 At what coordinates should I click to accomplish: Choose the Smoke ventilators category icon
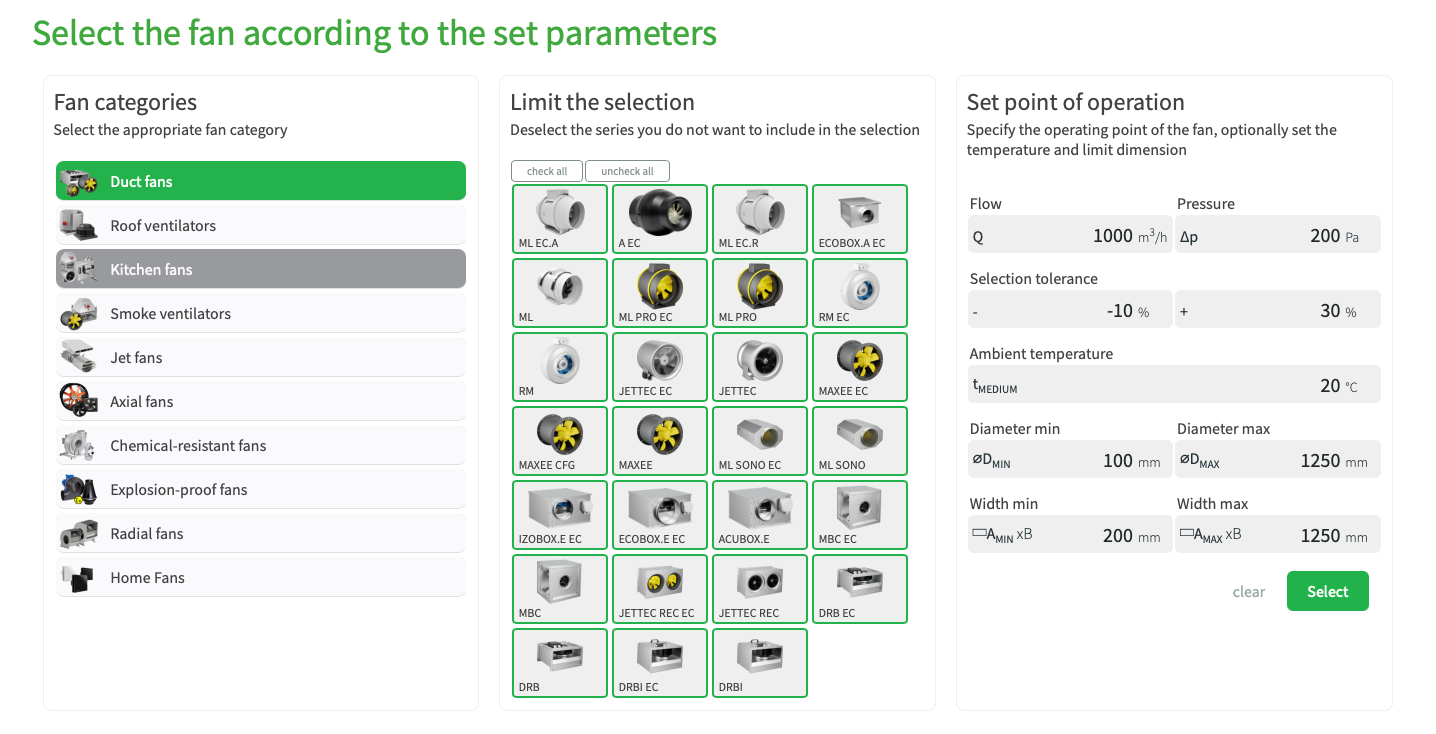click(78, 313)
